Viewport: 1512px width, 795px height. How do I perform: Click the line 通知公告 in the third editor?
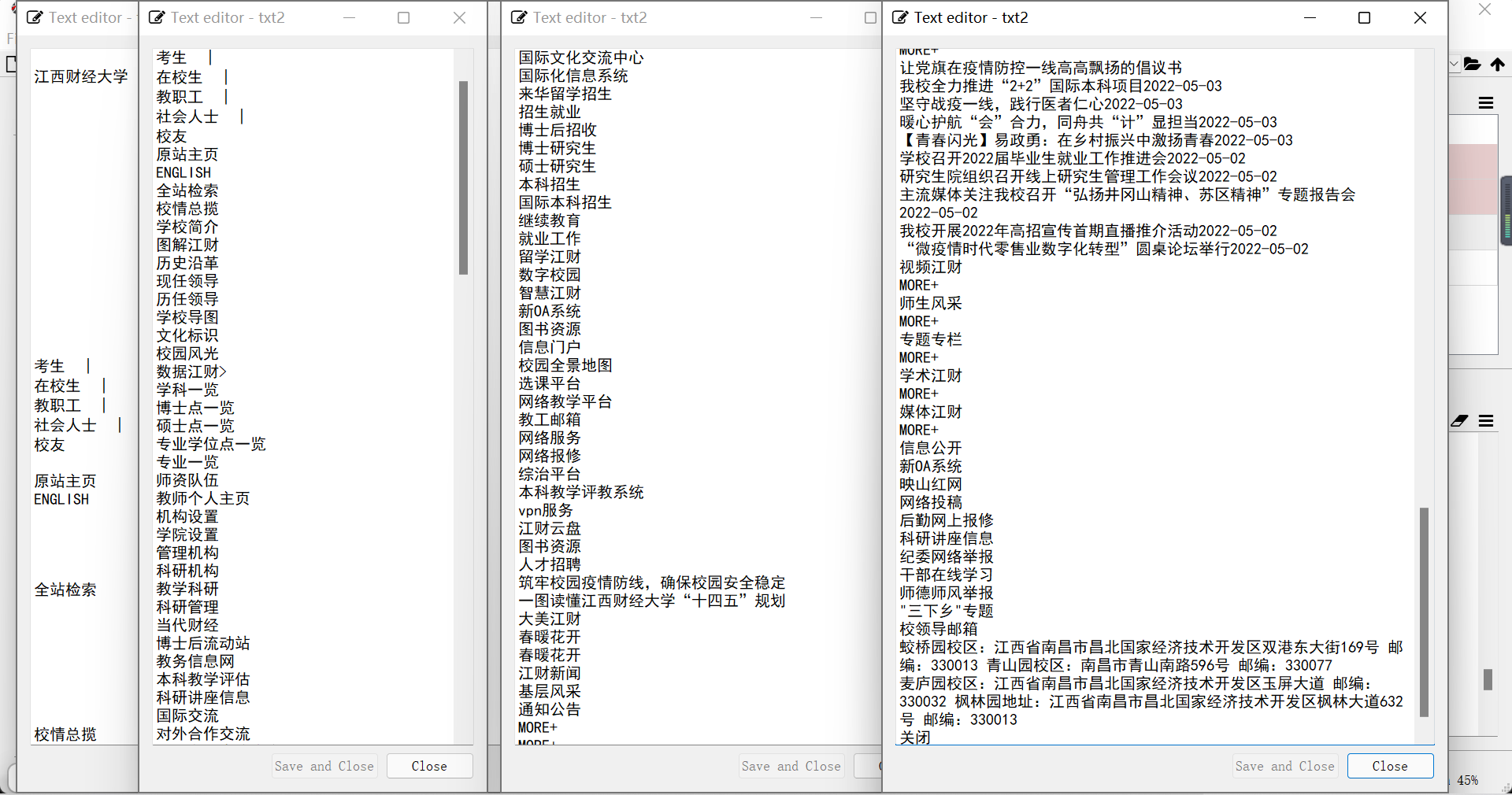coord(550,709)
